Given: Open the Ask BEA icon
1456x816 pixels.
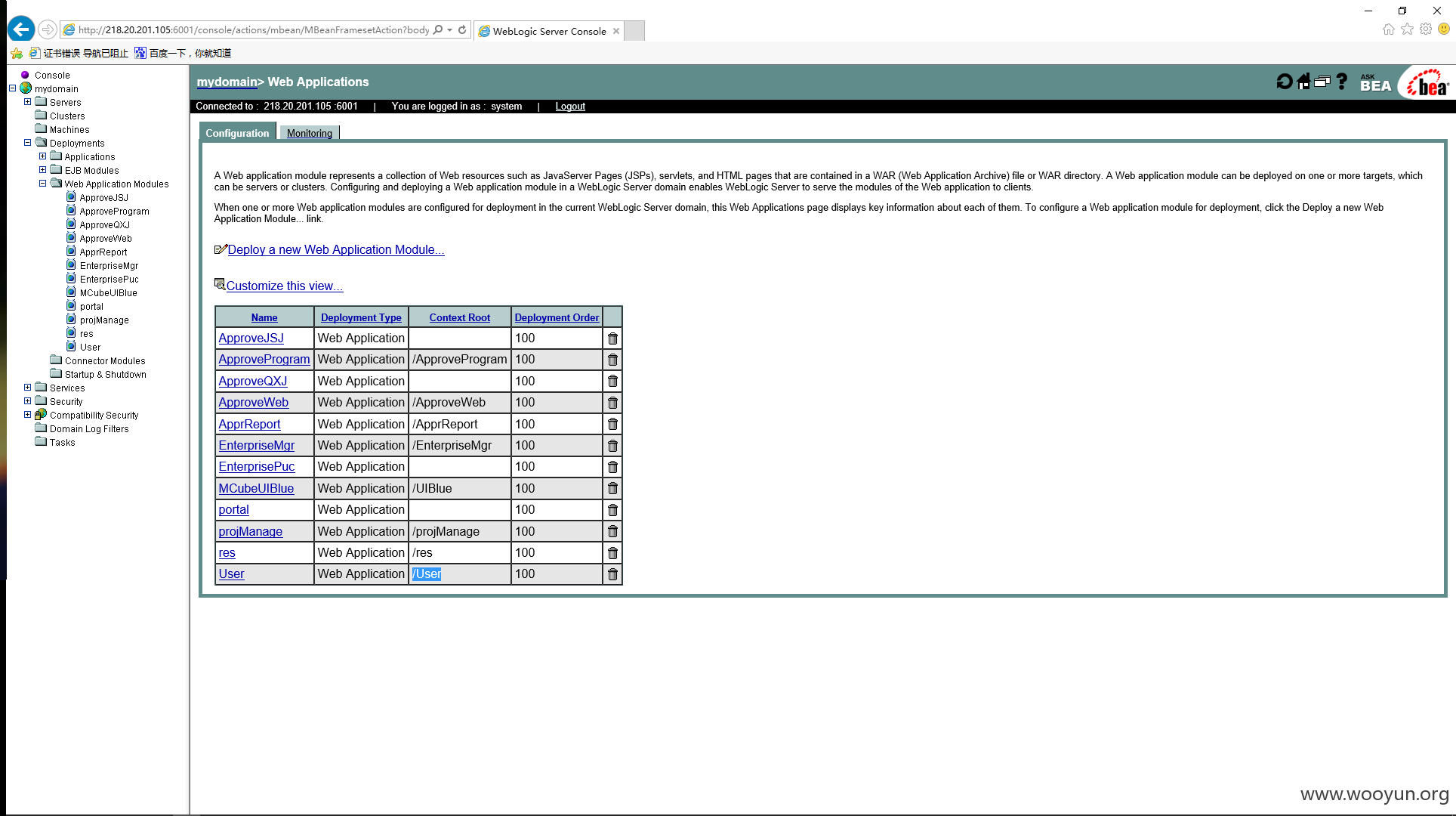Looking at the screenshot, I should pyautogui.click(x=1375, y=82).
